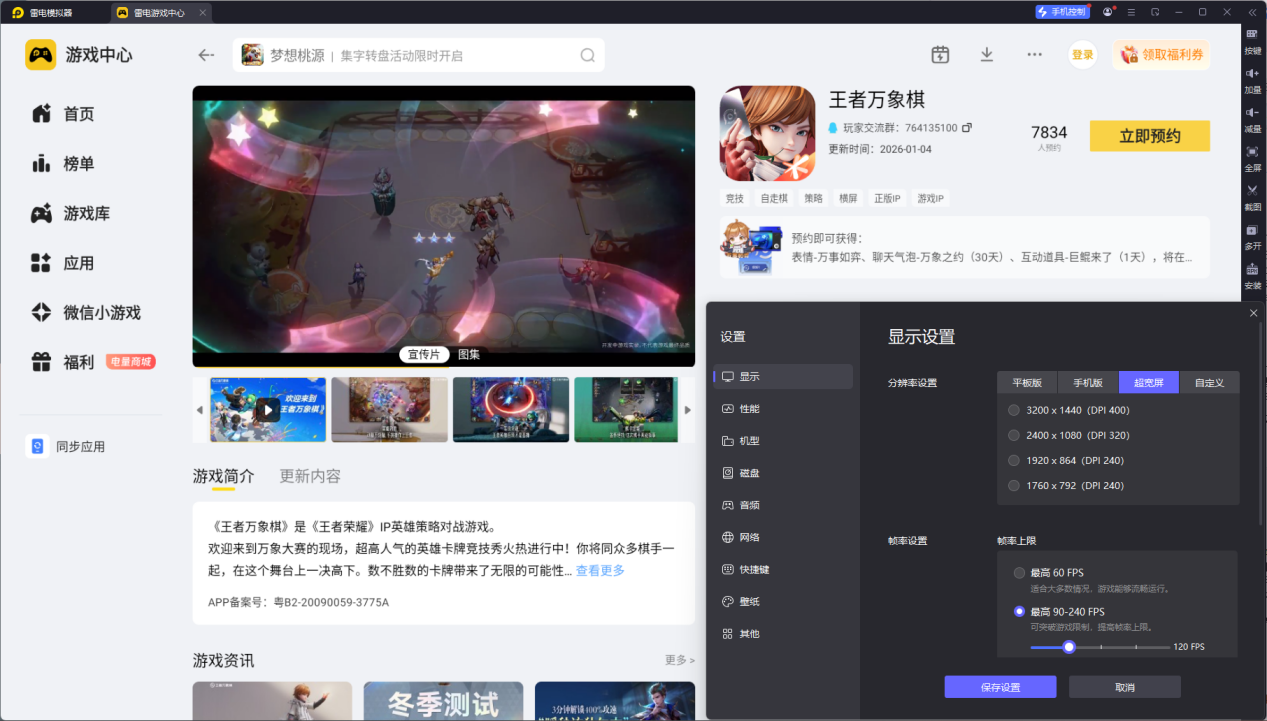Click 领取福利券 coupon button
Image resolution: width=1267 pixels, height=721 pixels.
coord(1161,55)
